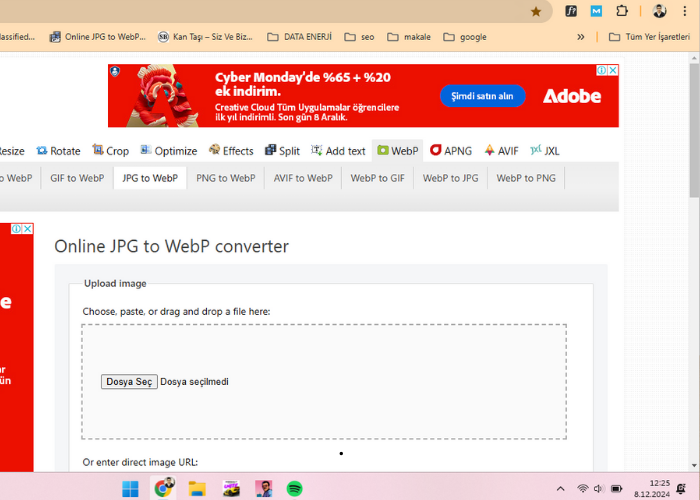Open the Online JPG to WebP bookmark
Screen dimensions: 700x500
(98, 37)
